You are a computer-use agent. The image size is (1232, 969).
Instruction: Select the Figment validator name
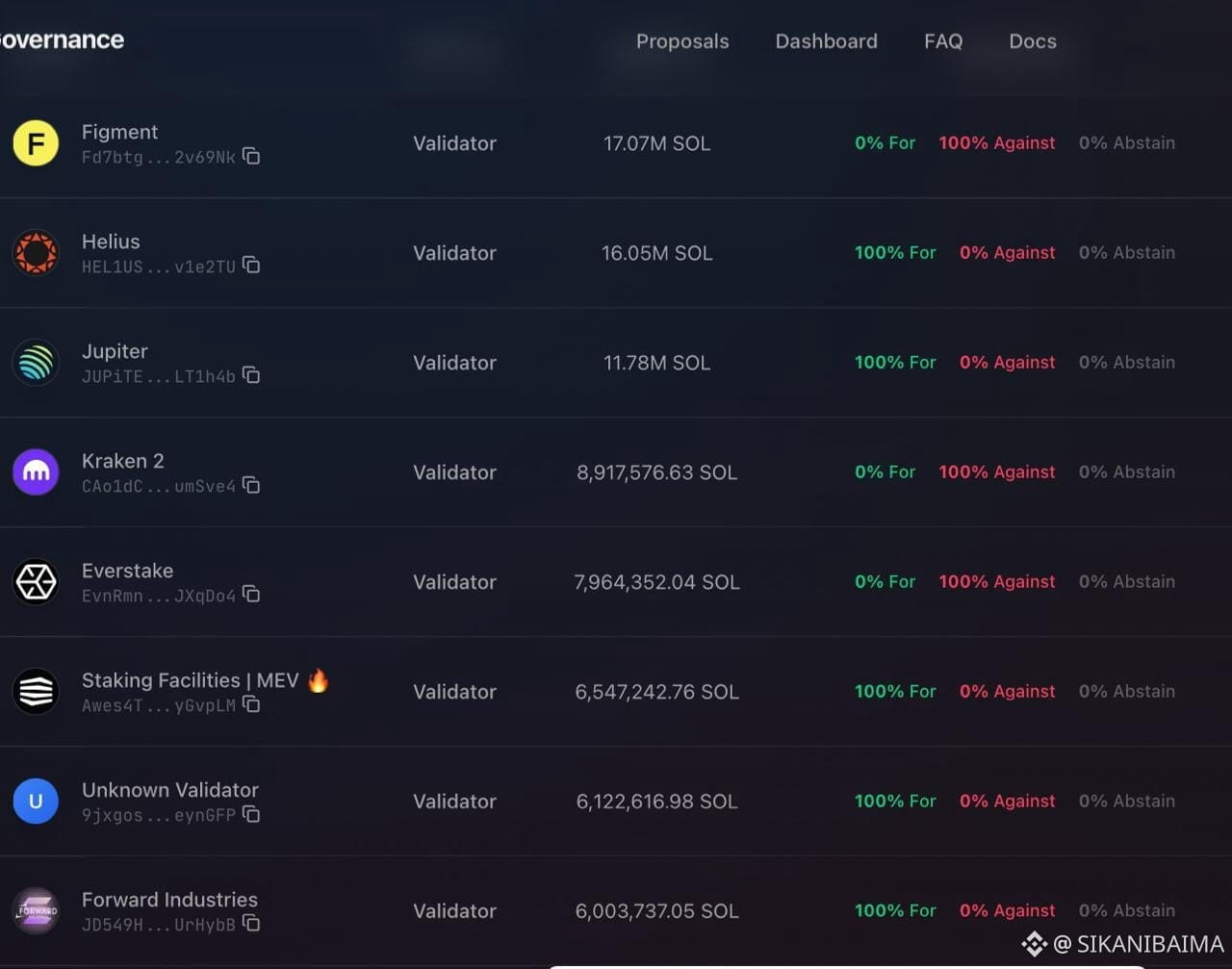[x=119, y=132]
